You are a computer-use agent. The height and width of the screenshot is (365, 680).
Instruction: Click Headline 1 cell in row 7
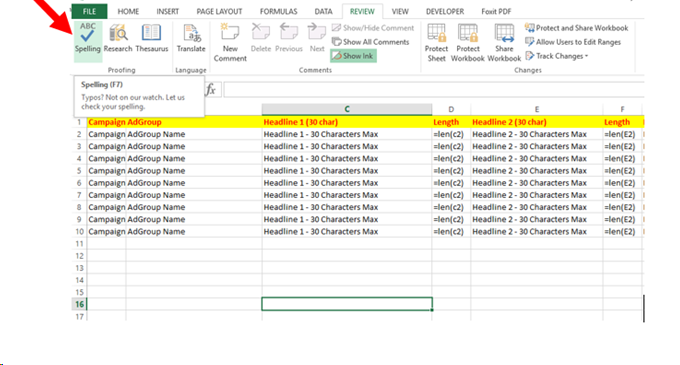point(347,195)
